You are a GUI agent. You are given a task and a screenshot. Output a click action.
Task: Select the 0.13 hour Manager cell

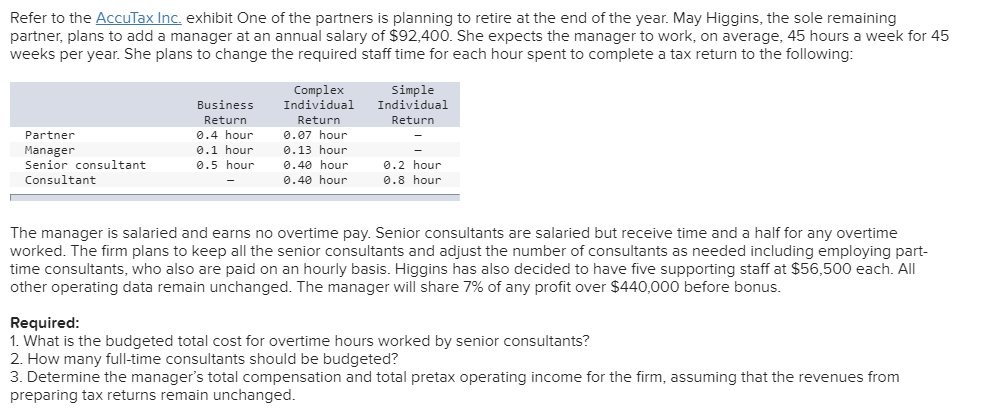pyautogui.click(x=315, y=150)
